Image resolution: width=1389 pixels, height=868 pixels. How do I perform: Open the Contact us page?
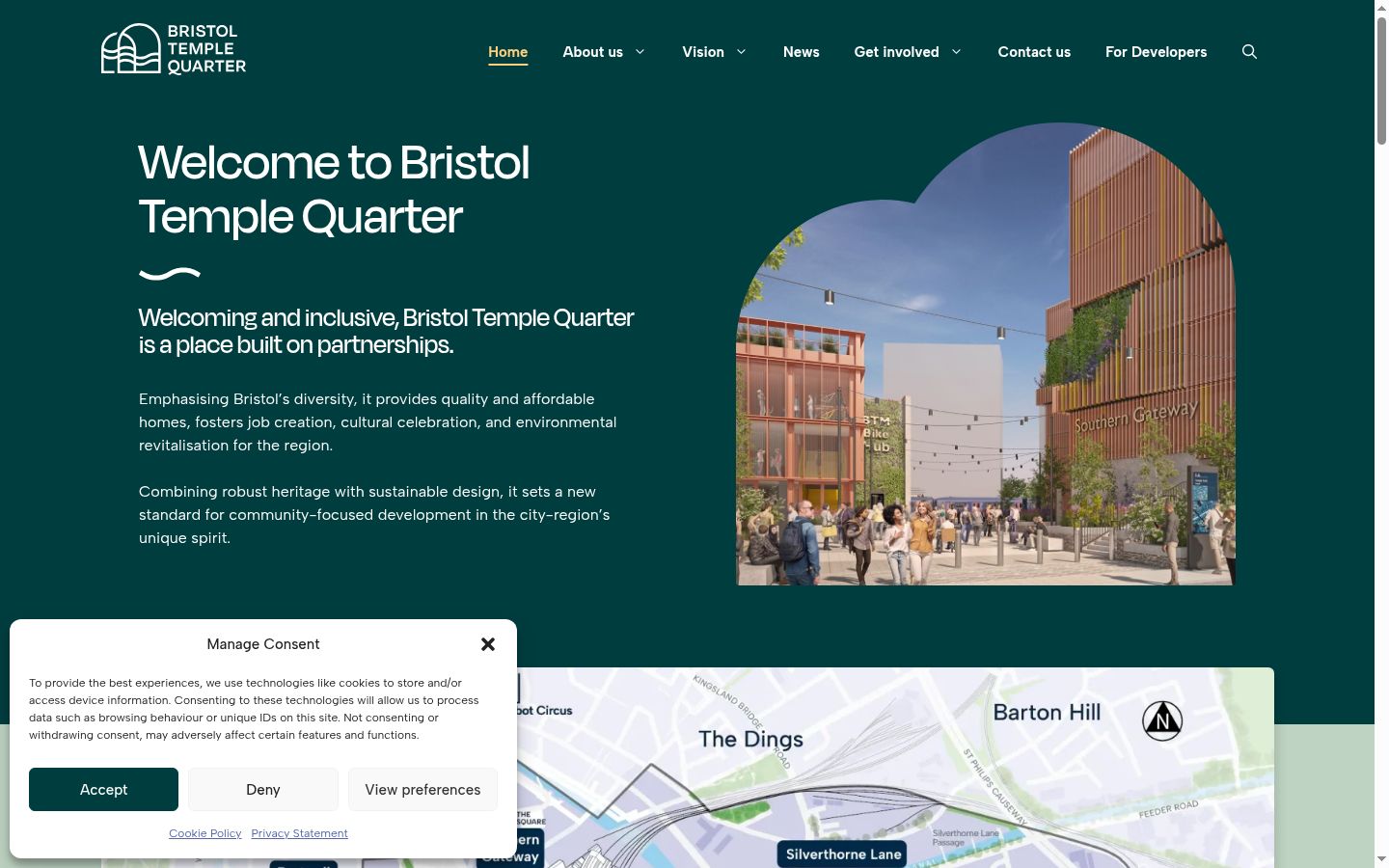click(1034, 52)
